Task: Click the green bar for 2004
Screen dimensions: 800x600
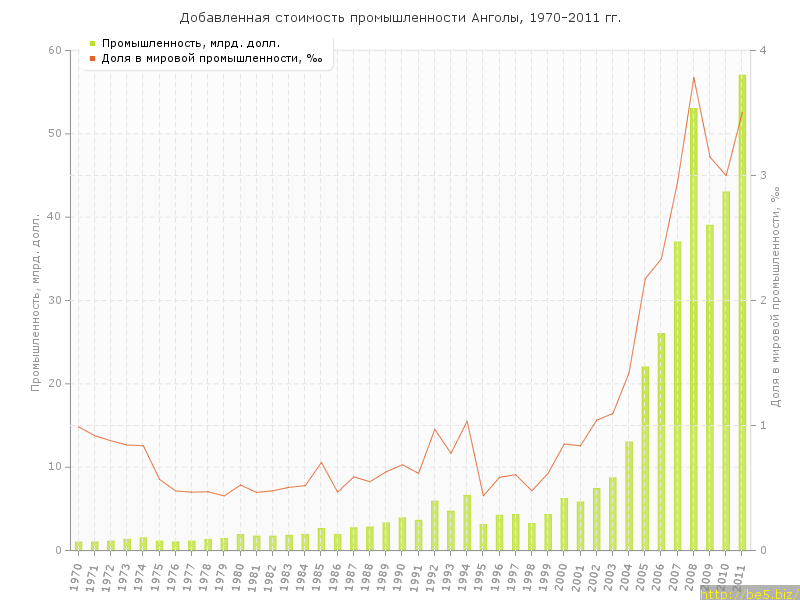Action: click(629, 495)
